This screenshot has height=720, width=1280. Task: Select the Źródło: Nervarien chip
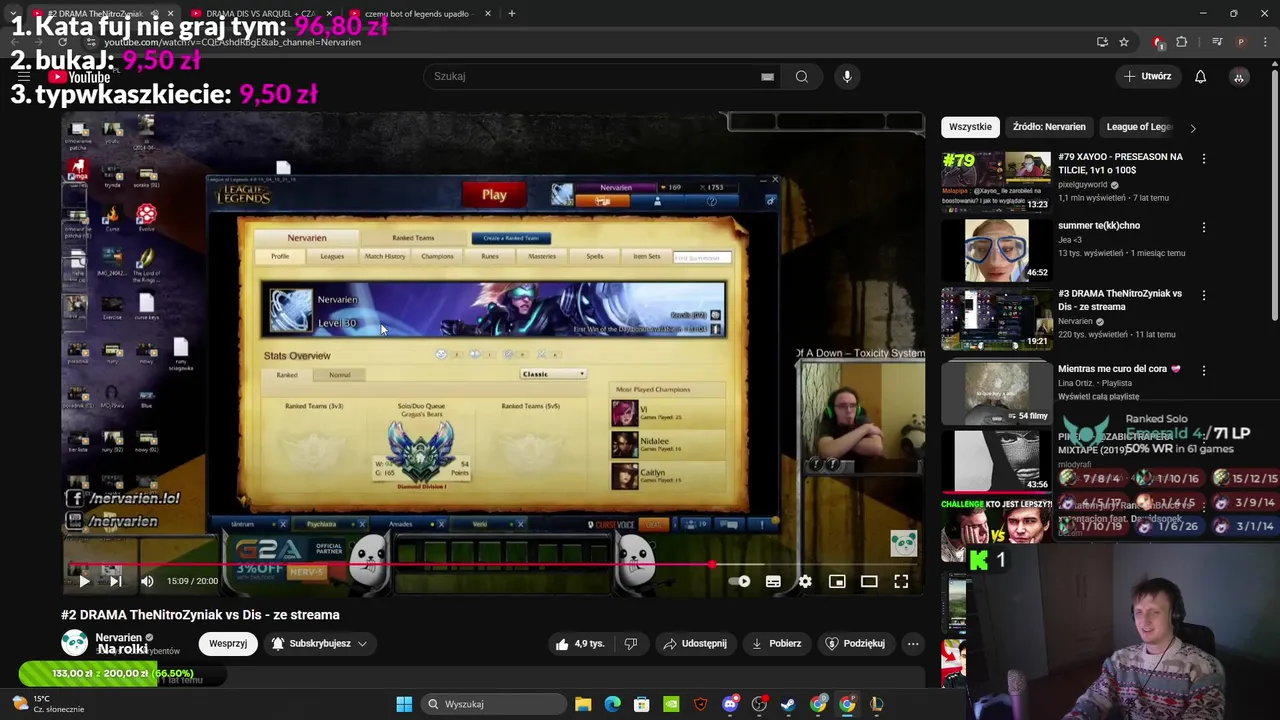point(1048,127)
